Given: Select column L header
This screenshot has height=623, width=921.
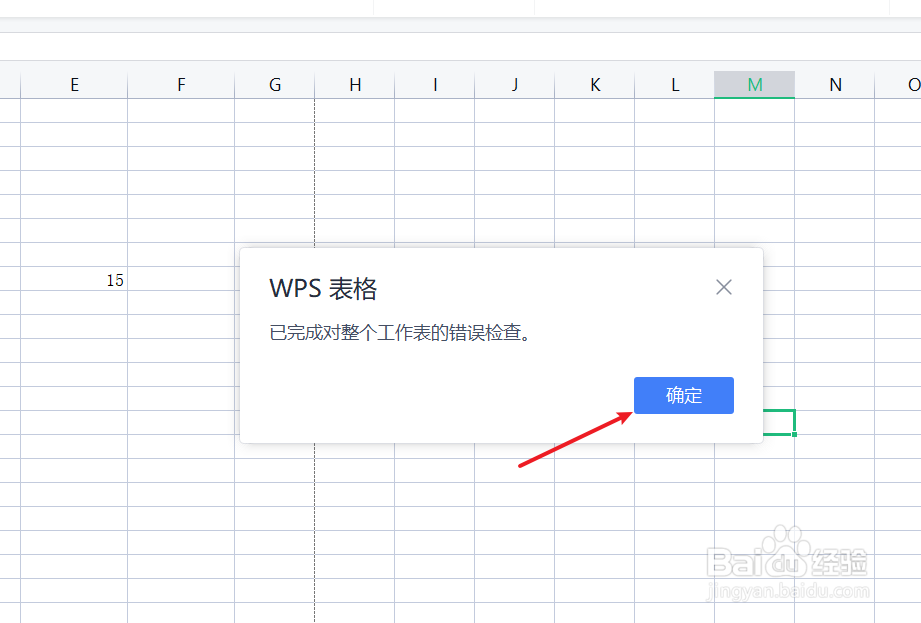Looking at the screenshot, I should (674, 85).
